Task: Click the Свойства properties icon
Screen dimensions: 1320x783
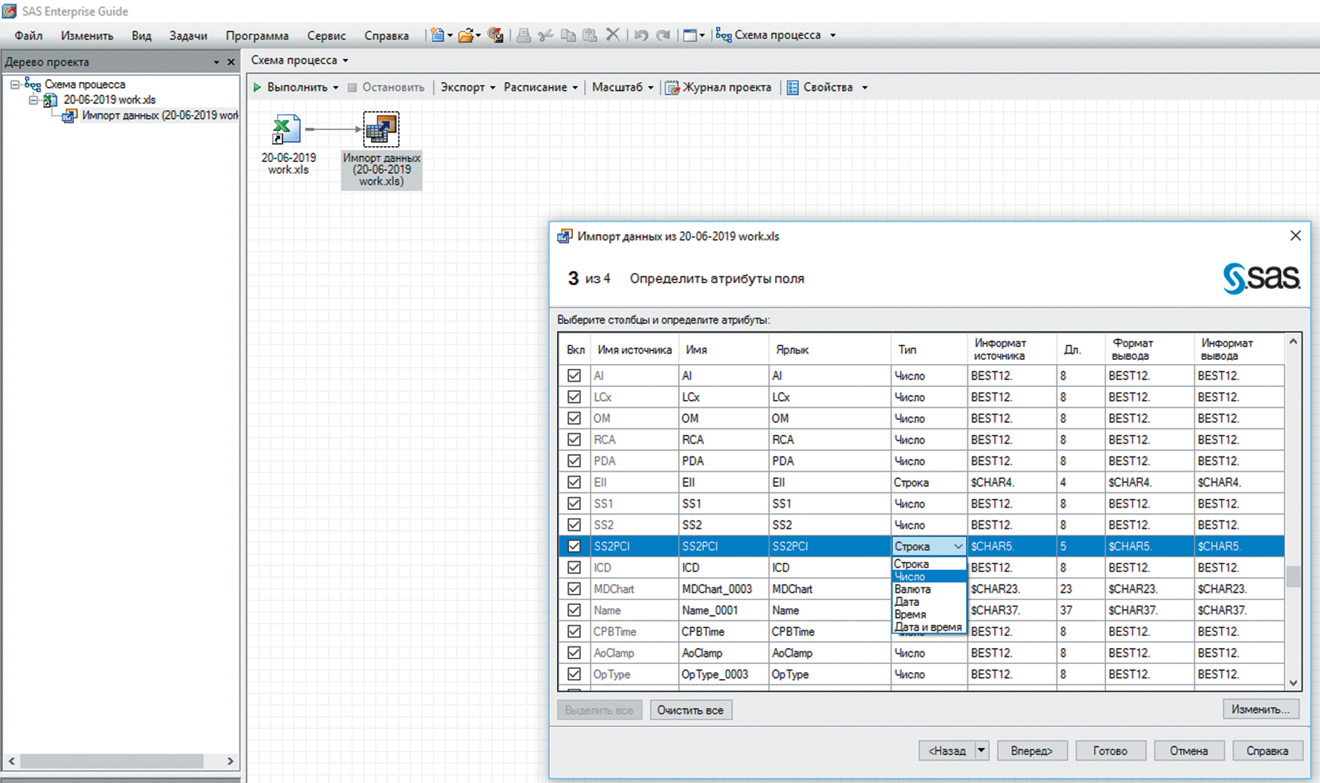Action: click(793, 88)
